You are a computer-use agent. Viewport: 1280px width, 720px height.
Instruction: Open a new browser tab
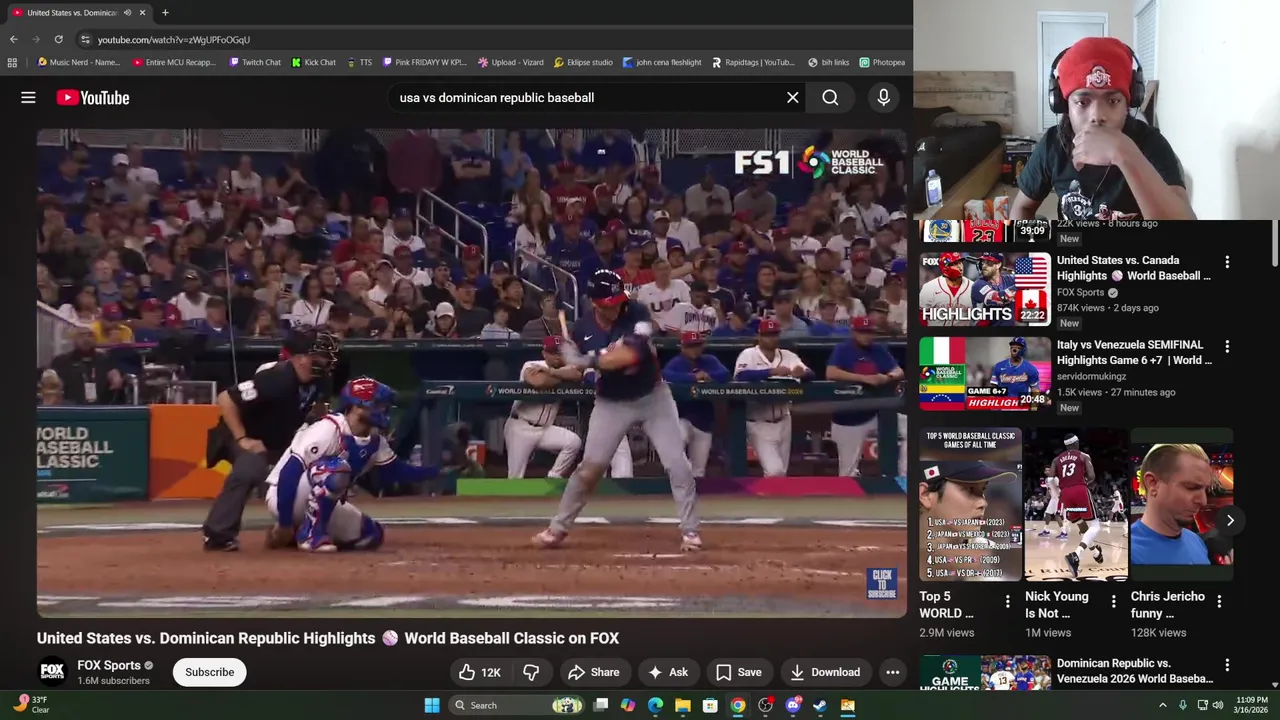tap(165, 13)
